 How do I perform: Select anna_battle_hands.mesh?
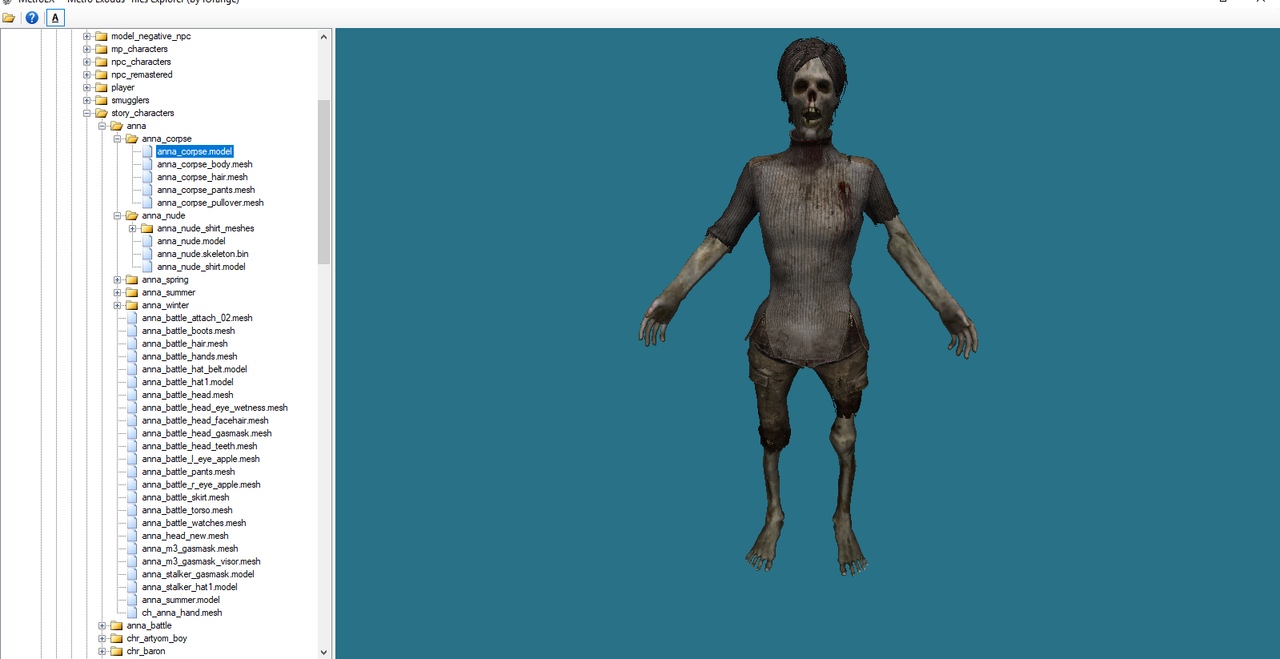point(189,357)
